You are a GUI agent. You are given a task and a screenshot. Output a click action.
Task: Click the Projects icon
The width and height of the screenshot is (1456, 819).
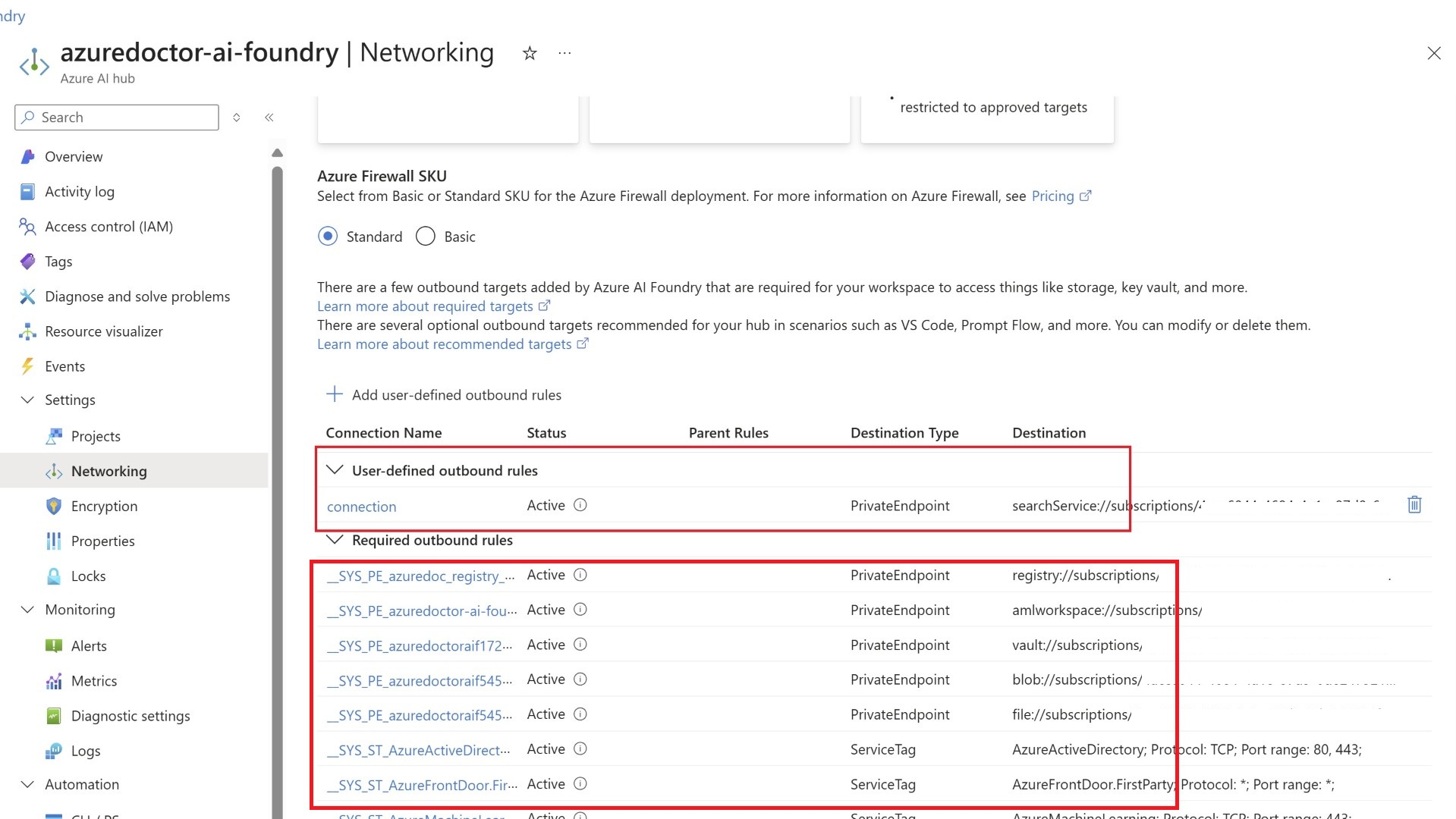pyautogui.click(x=54, y=436)
